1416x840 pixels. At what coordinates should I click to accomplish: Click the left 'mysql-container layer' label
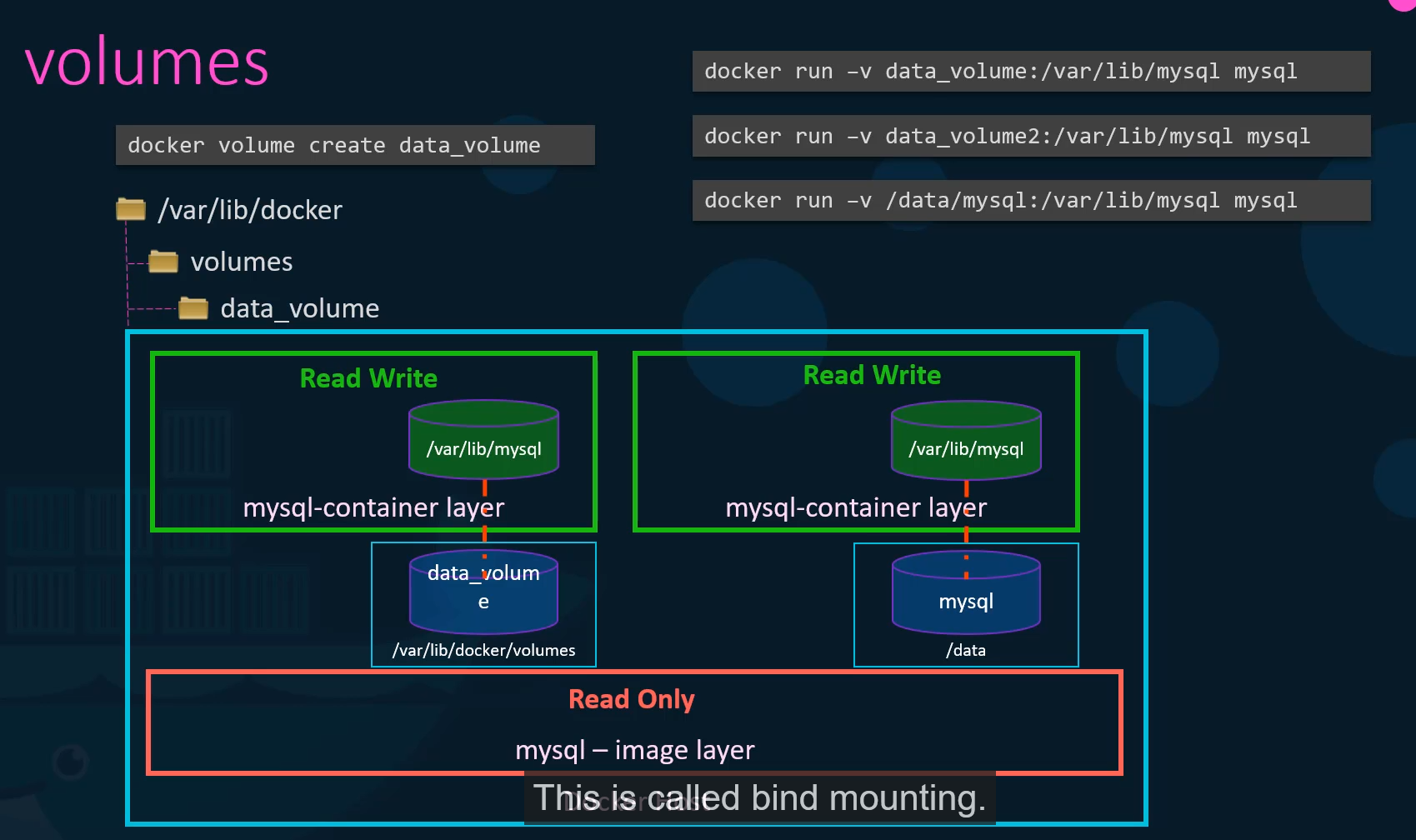click(373, 507)
